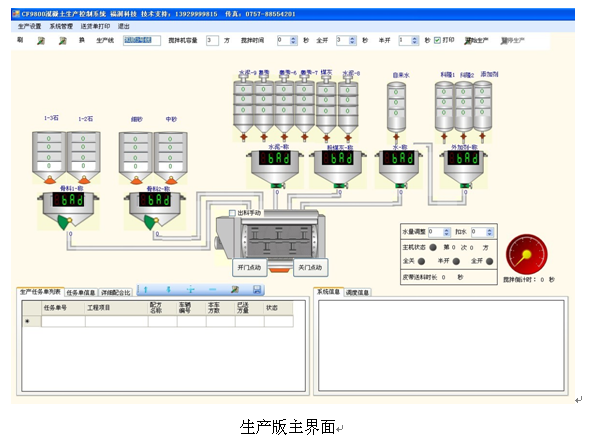
Task: Click the 水泥-称 weighing hopper display
Action: 275,158
